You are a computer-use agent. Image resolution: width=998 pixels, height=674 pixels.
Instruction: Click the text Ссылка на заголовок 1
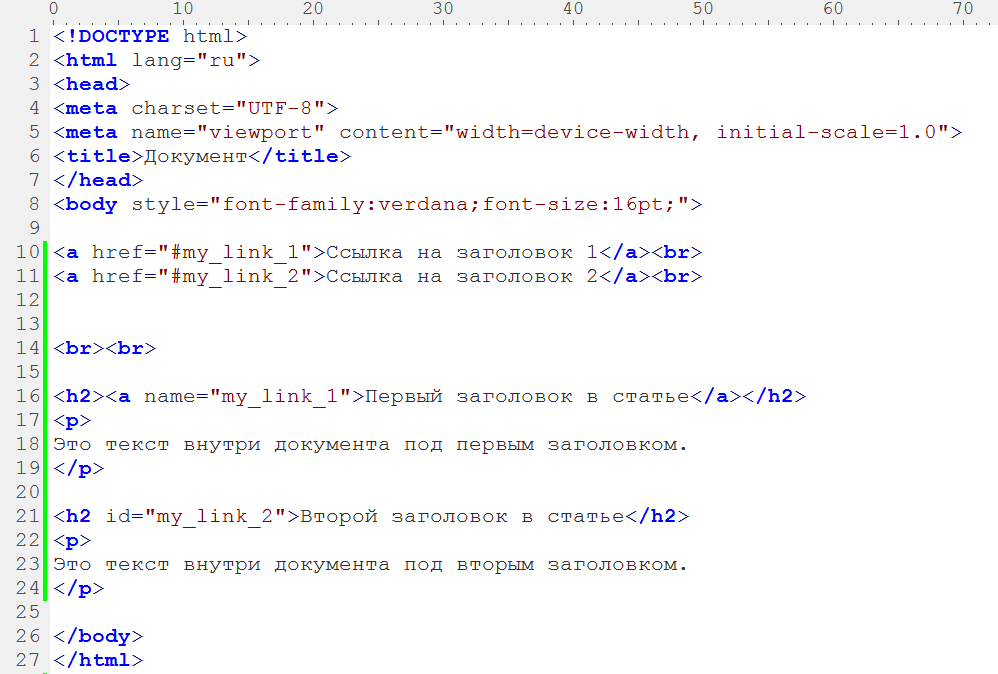(x=462, y=253)
